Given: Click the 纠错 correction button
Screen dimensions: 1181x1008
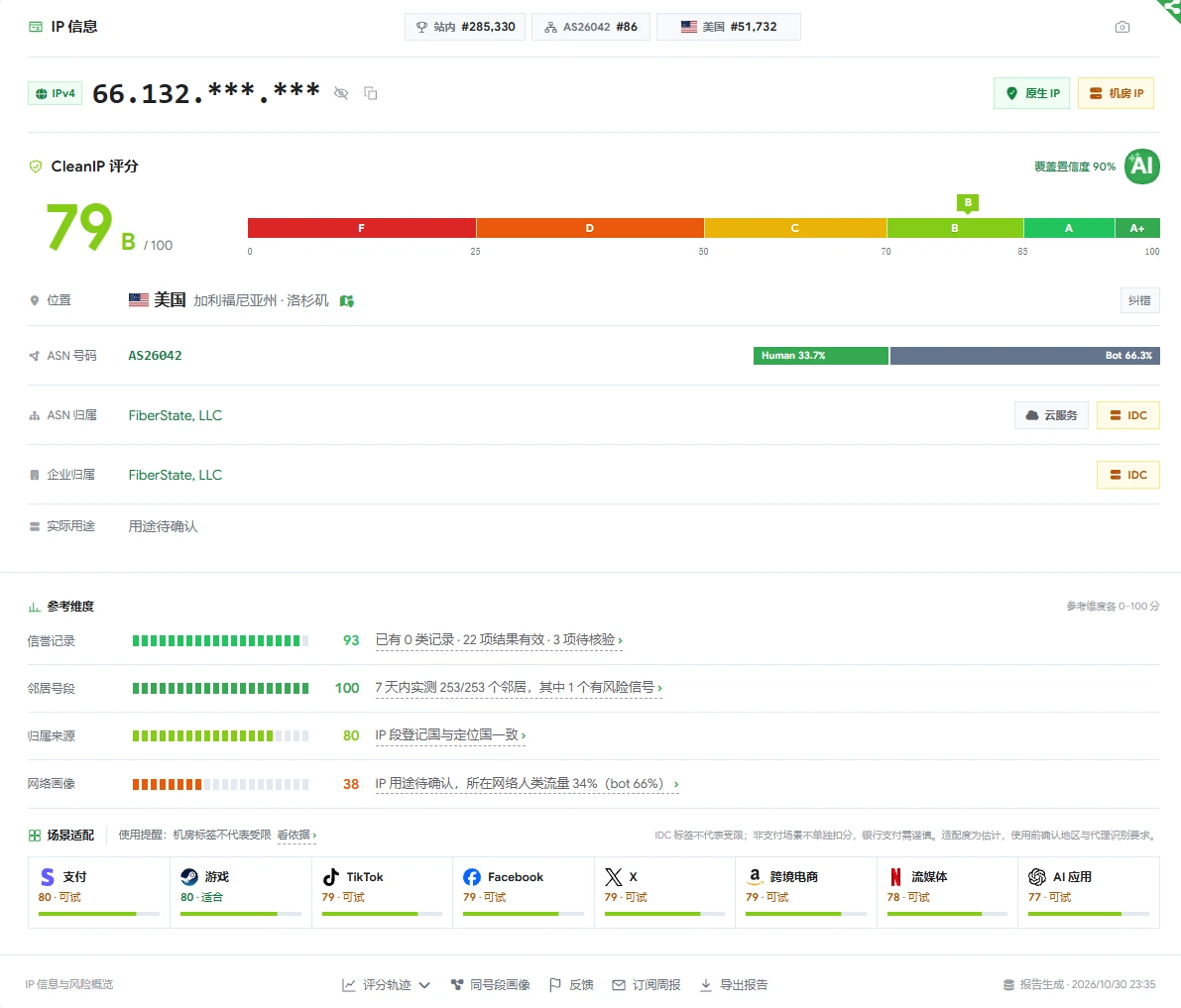Looking at the screenshot, I should (1139, 300).
